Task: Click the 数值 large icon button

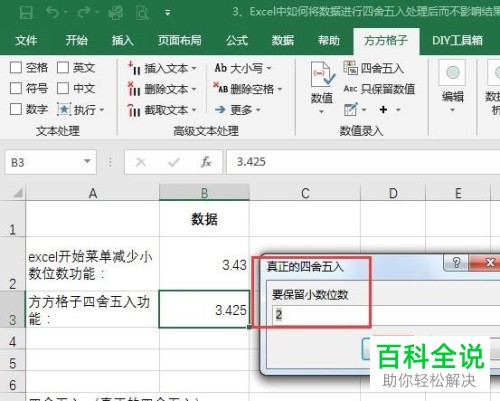Action: tap(322, 87)
